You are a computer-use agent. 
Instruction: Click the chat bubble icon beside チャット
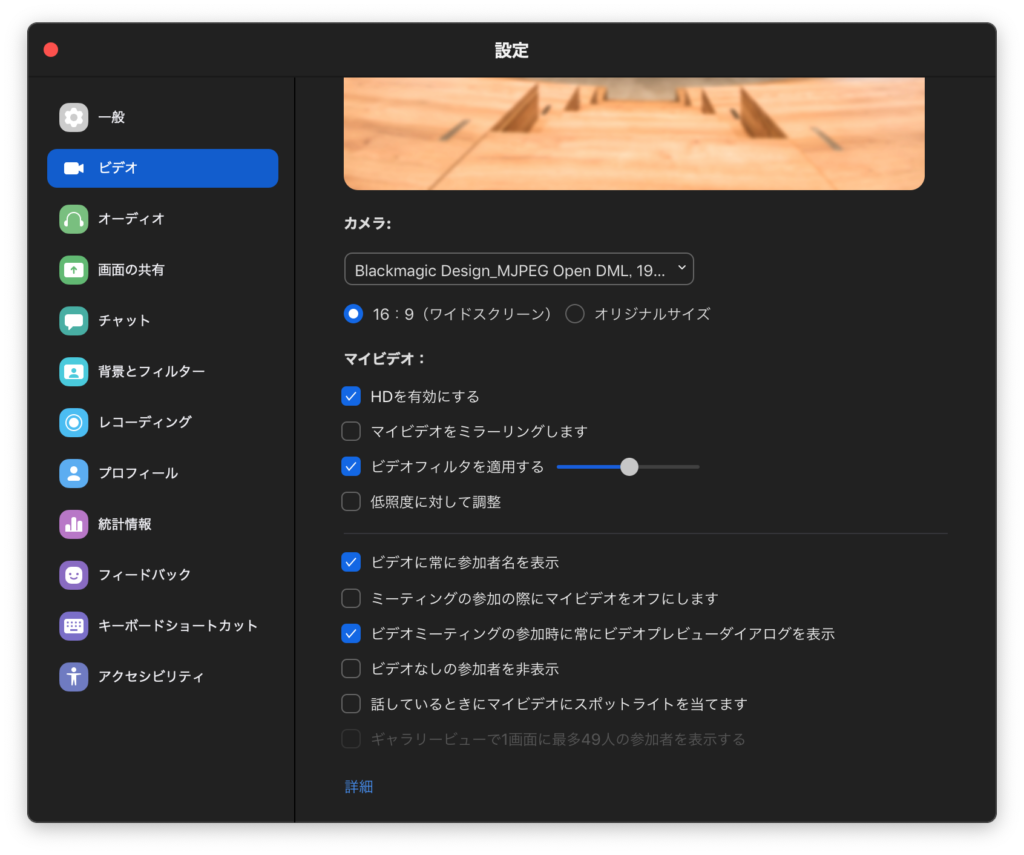click(74, 321)
